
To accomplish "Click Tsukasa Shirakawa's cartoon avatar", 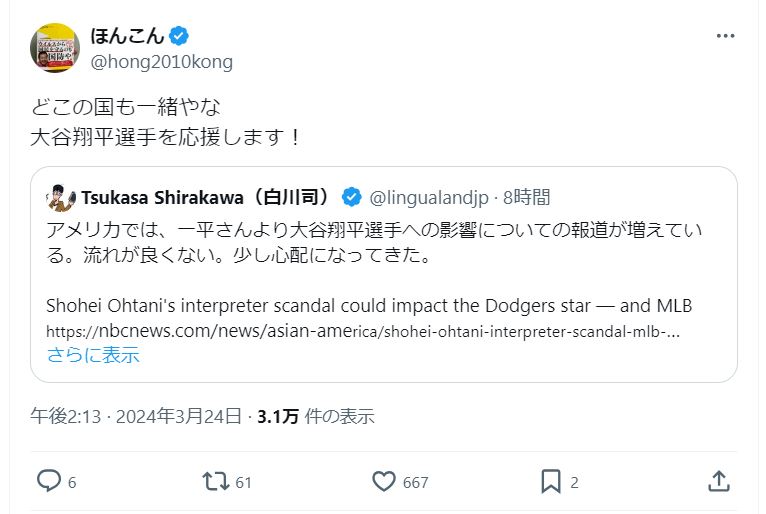I will coord(61,197).
